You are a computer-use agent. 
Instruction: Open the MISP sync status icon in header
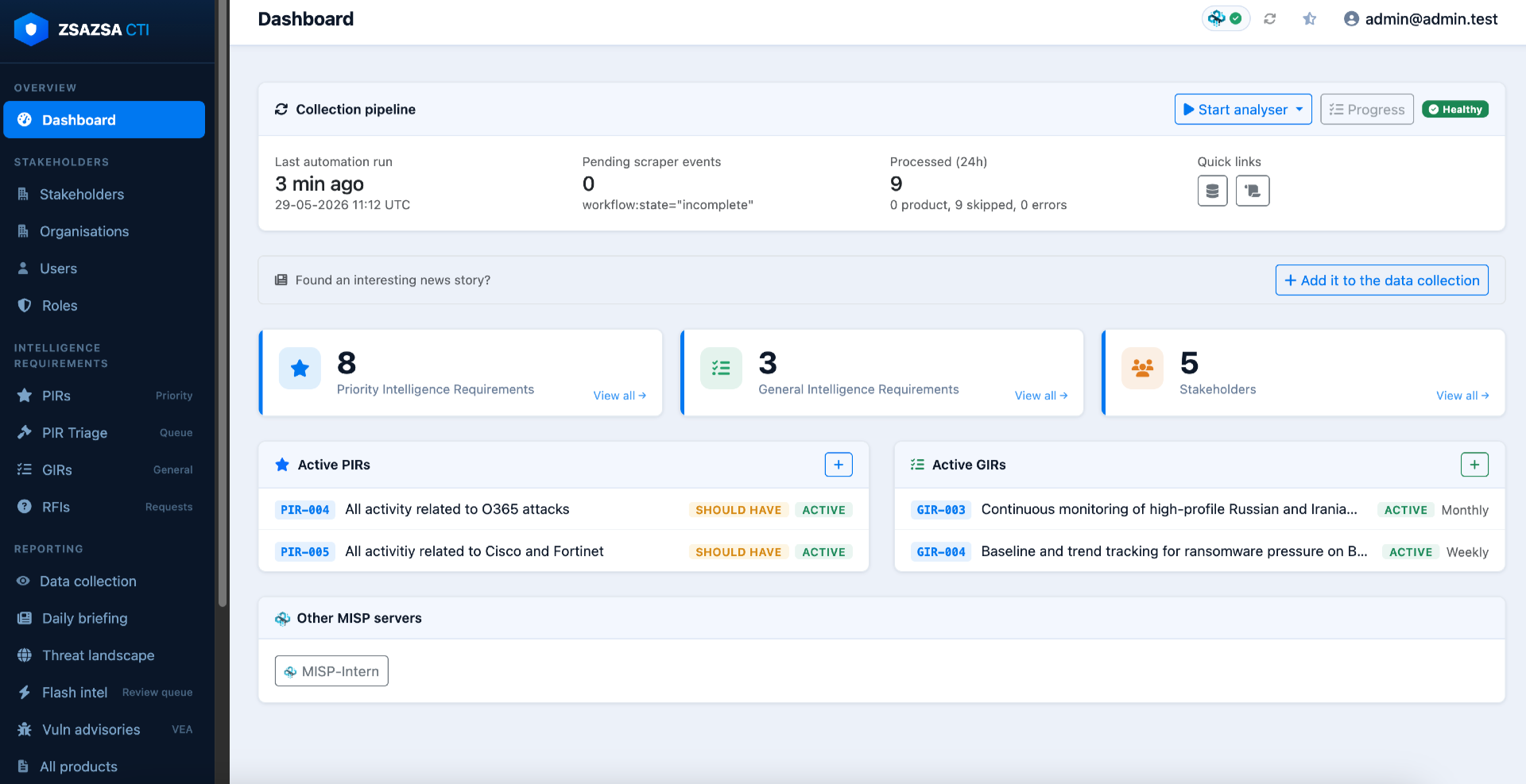[x=1226, y=18]
